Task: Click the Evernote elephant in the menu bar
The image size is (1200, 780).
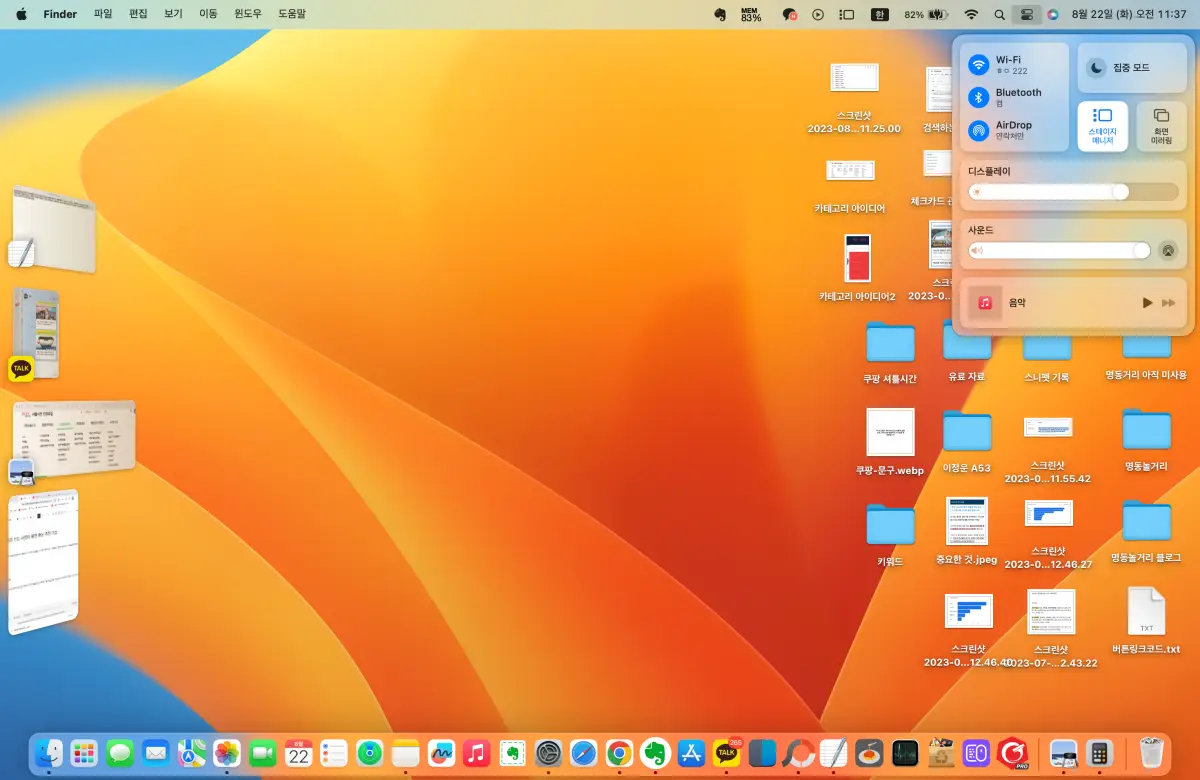Action: 719,15
